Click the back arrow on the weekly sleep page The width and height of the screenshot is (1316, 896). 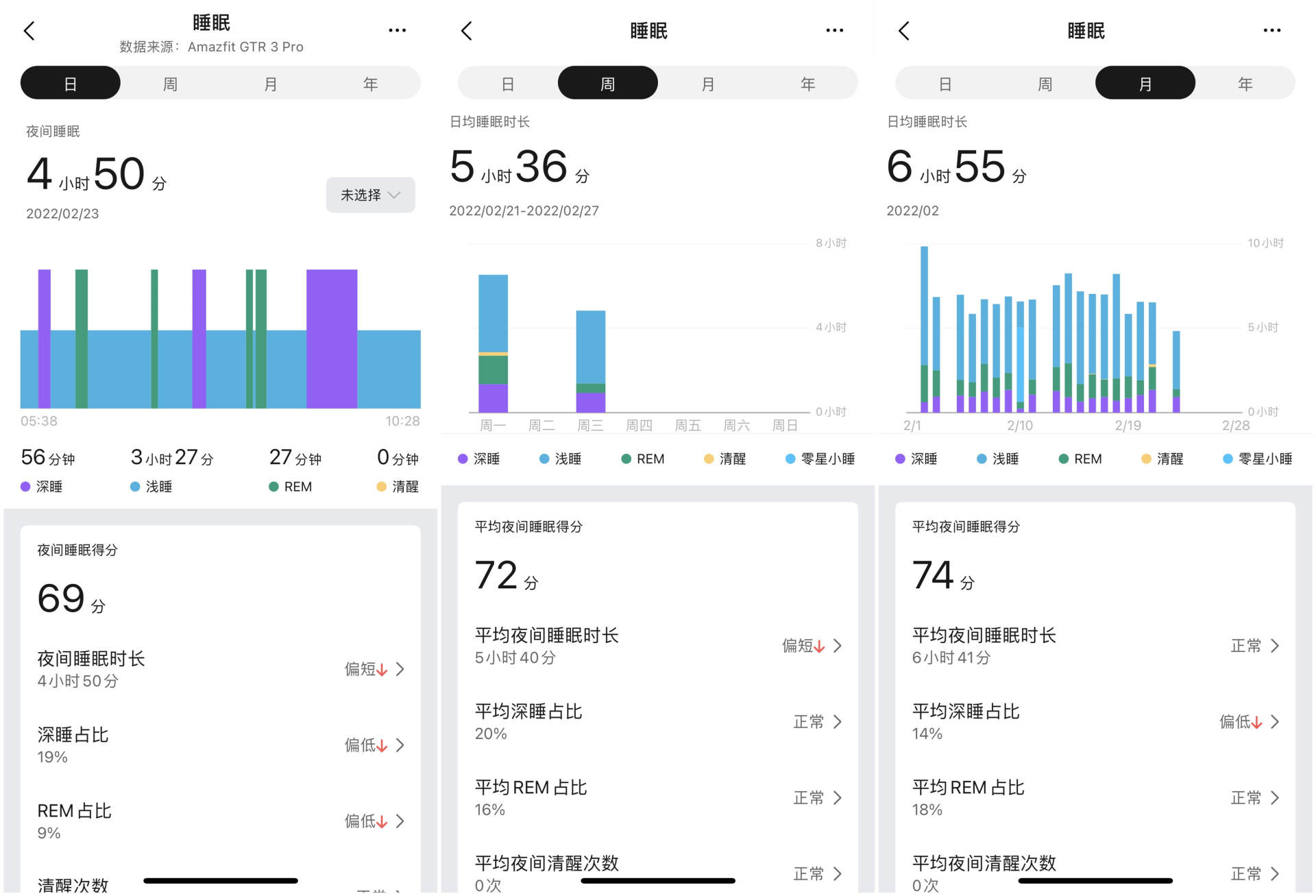[467, 30]
